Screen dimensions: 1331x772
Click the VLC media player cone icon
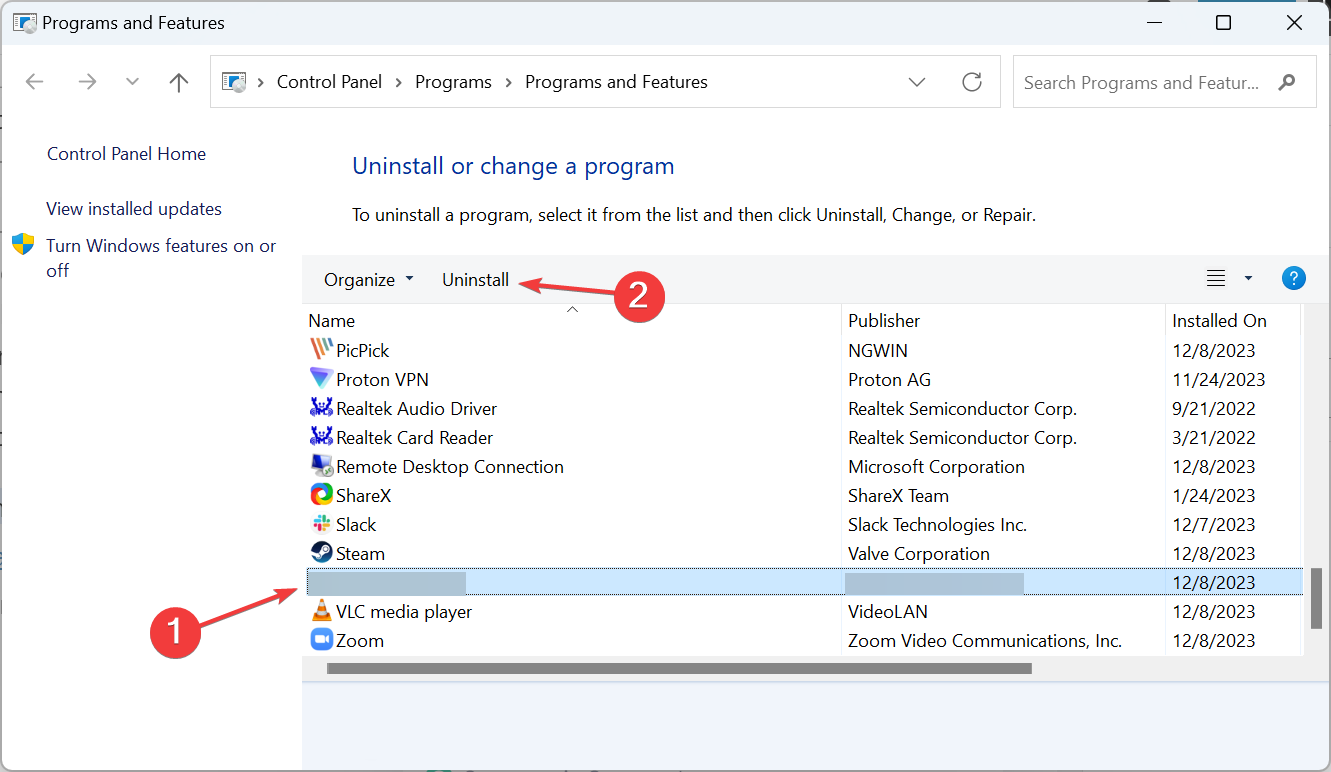pos(321,611)
